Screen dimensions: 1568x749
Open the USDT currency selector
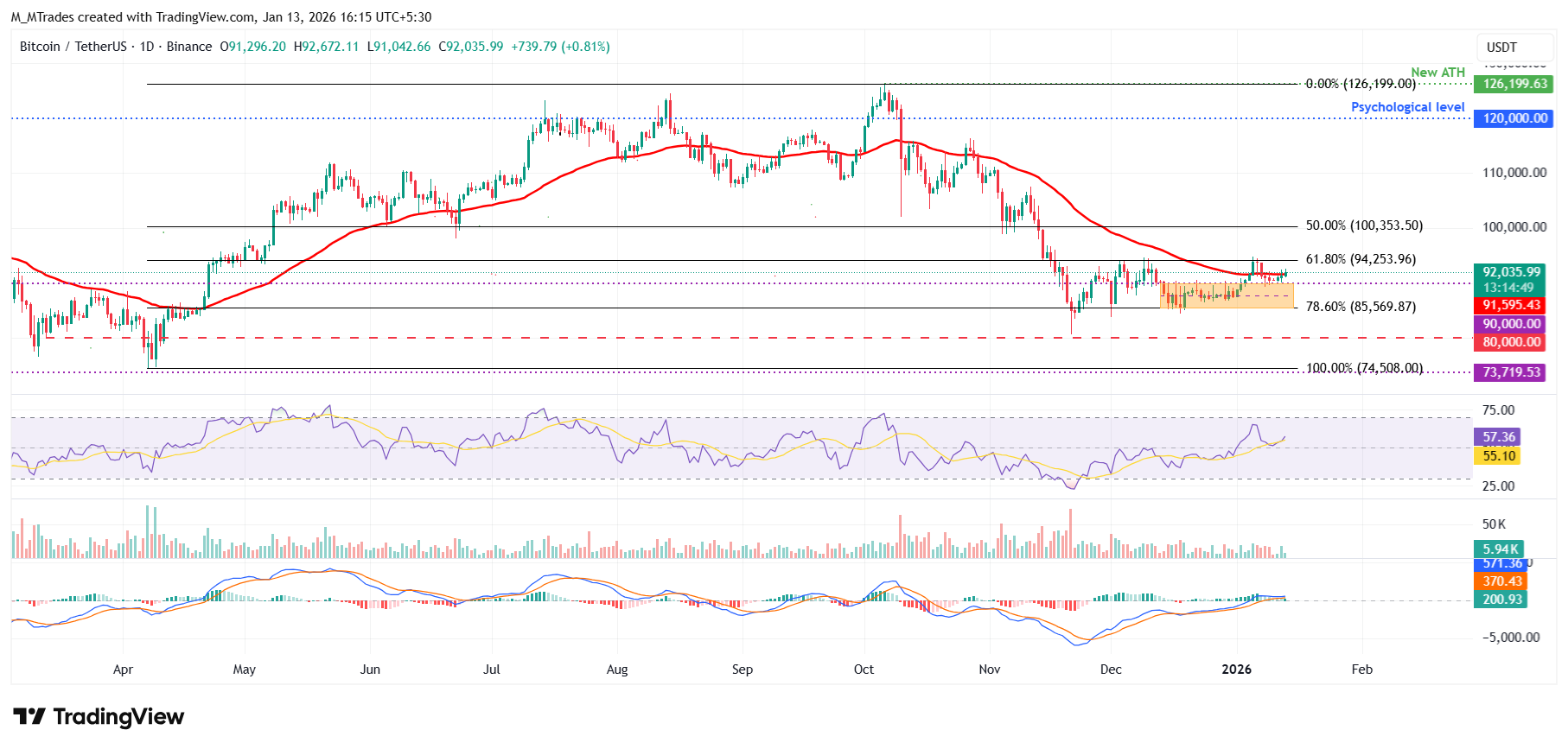(x=1501, y=48)
